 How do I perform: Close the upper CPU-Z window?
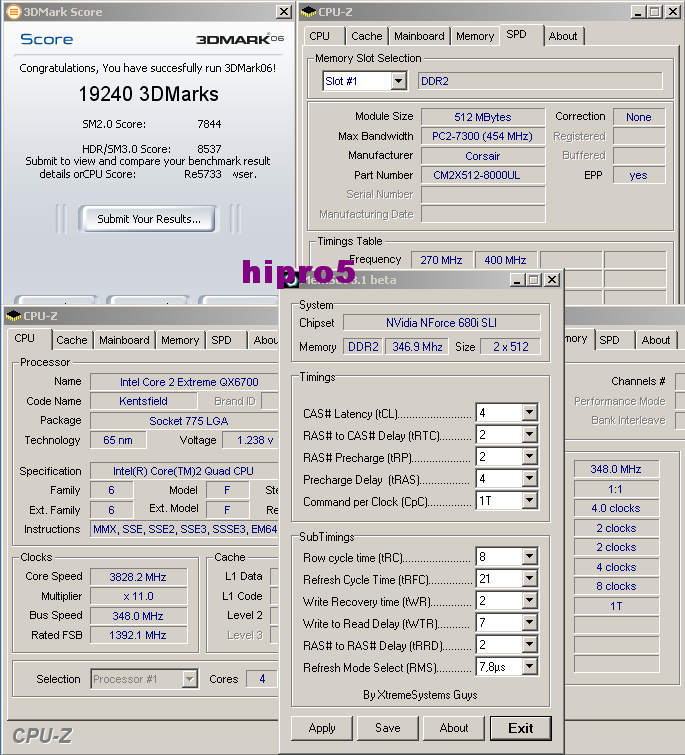(x=672, y=12)
